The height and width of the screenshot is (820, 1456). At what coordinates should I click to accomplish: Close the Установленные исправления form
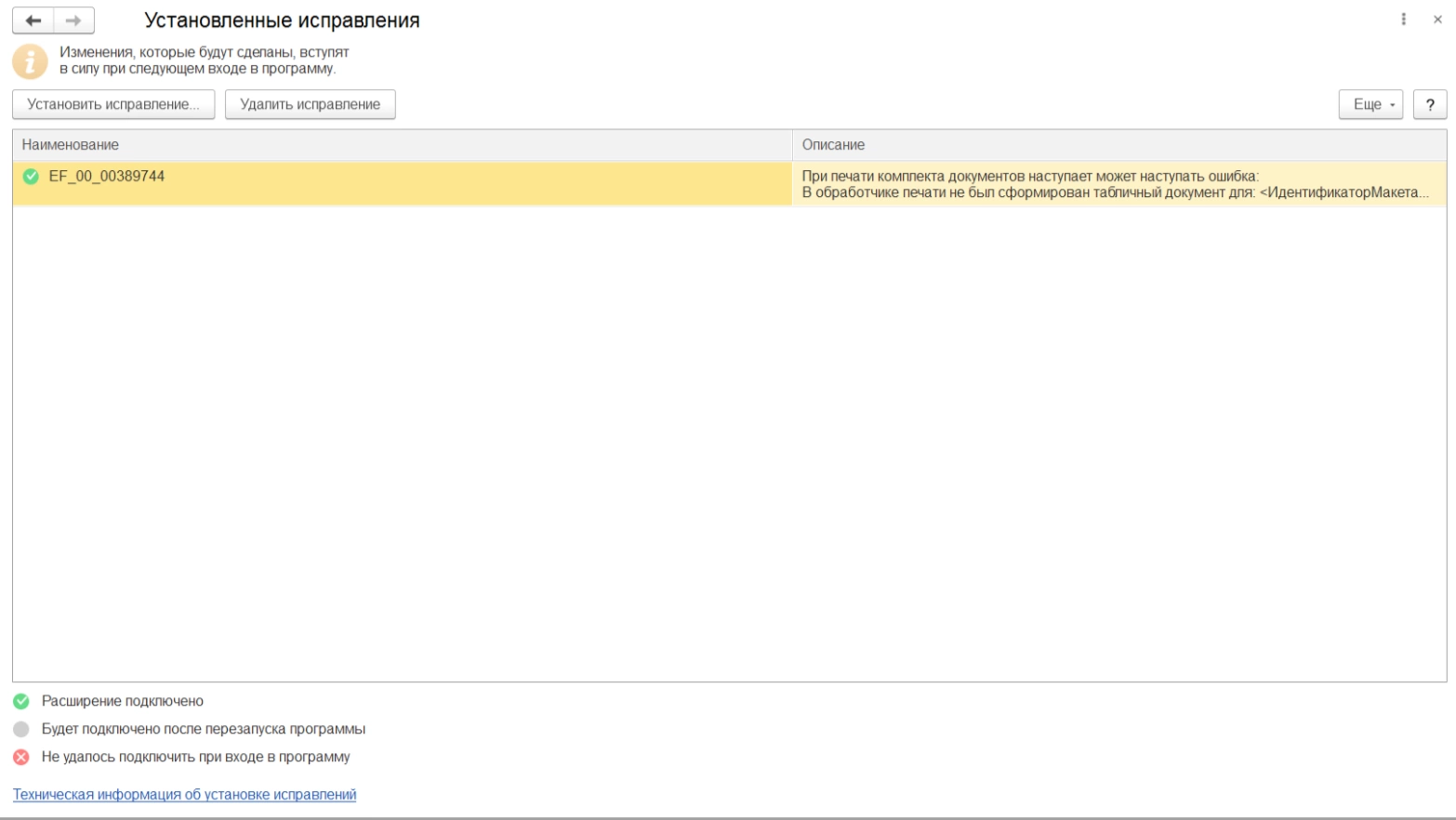tap(1437, 20)
